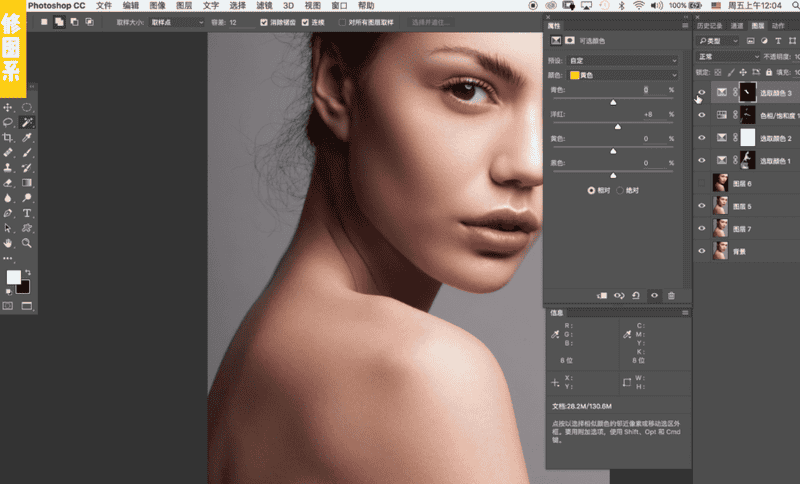Switch to the 历史记录 (History) tab
Screen dimensions: 800x484
(710, 26)
